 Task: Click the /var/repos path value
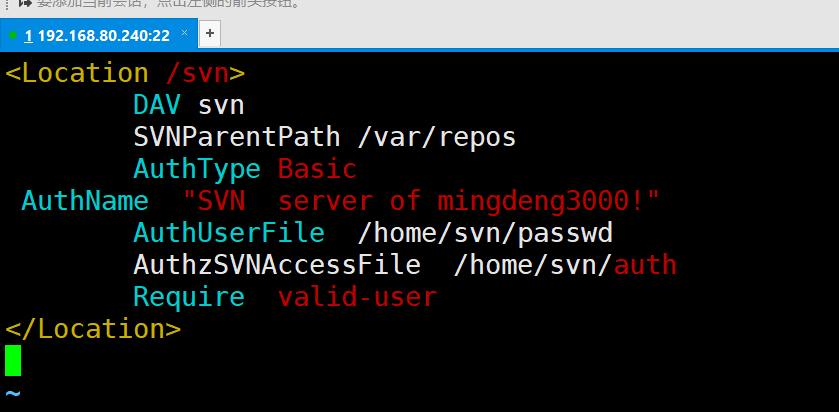(x=437, y=137)
